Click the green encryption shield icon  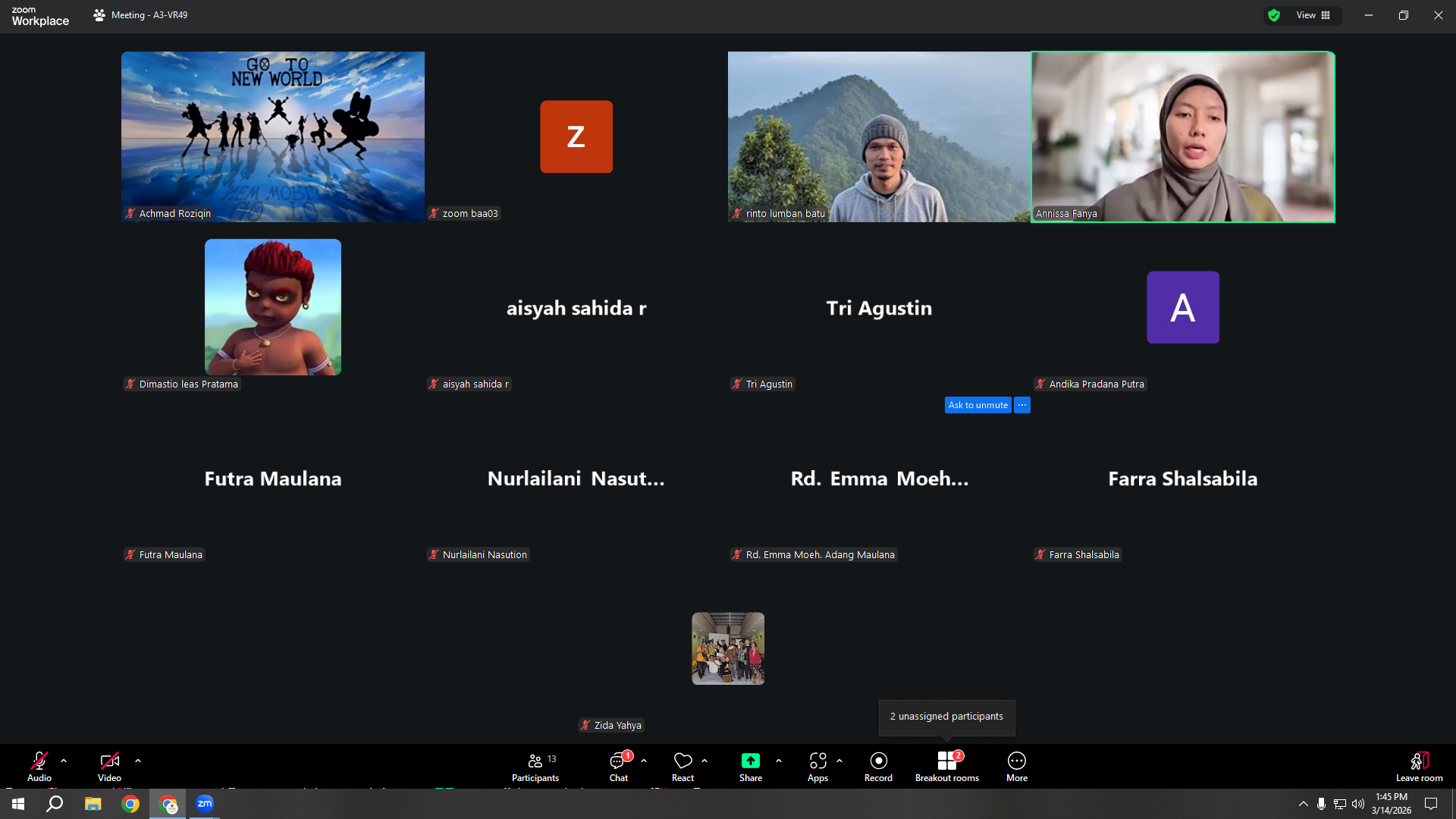[1274, 15]
